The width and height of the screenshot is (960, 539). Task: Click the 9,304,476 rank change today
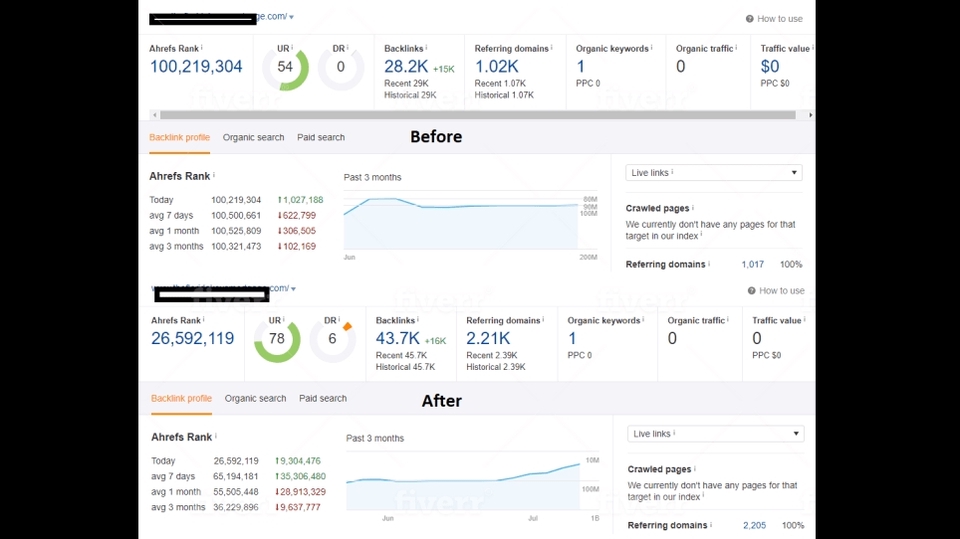point(298,461)
